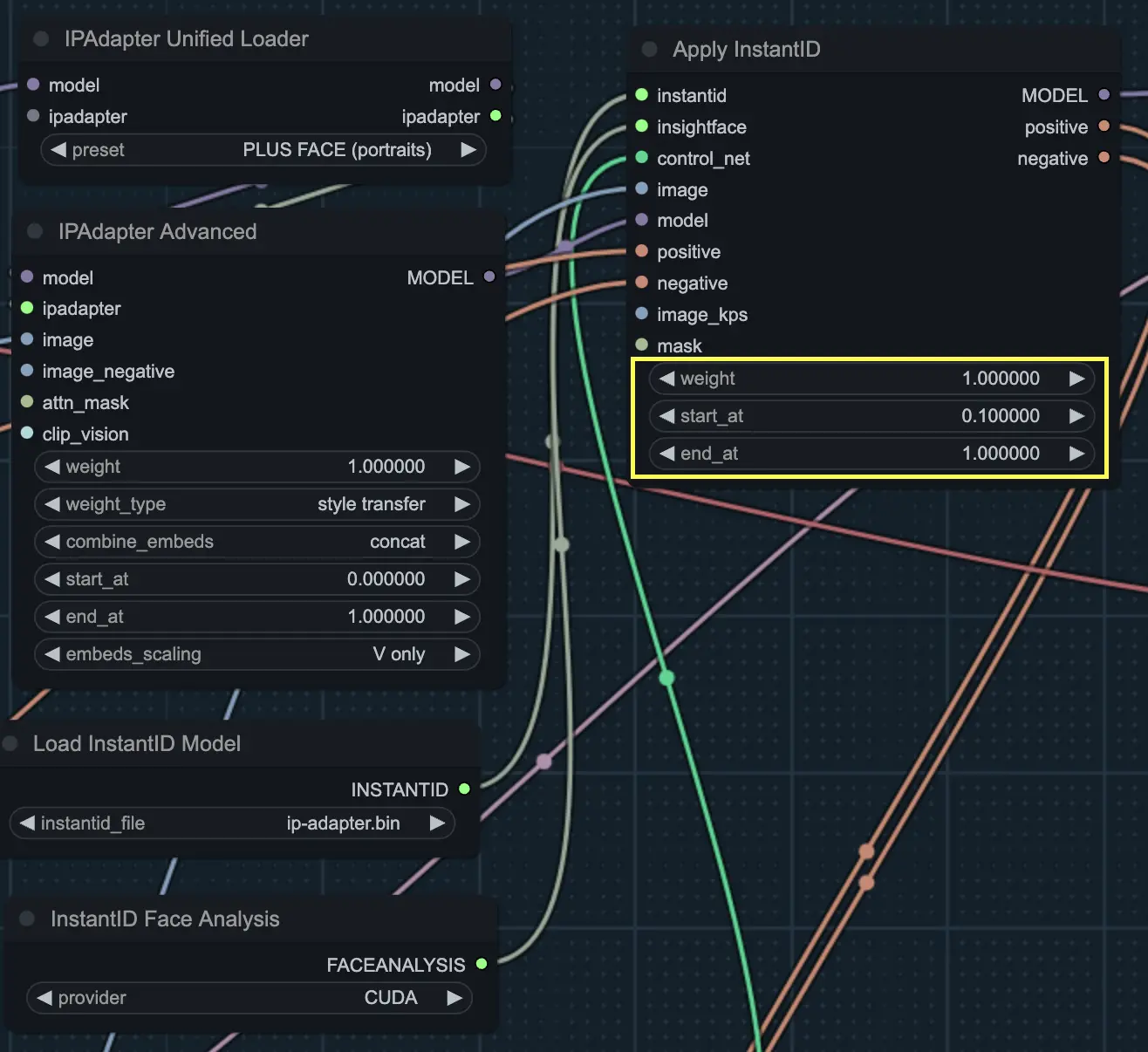Collapse the Load InstantID Model node dot
Image resolution: width=1148 pixels, height=1052 pixels.
[10, 743]
